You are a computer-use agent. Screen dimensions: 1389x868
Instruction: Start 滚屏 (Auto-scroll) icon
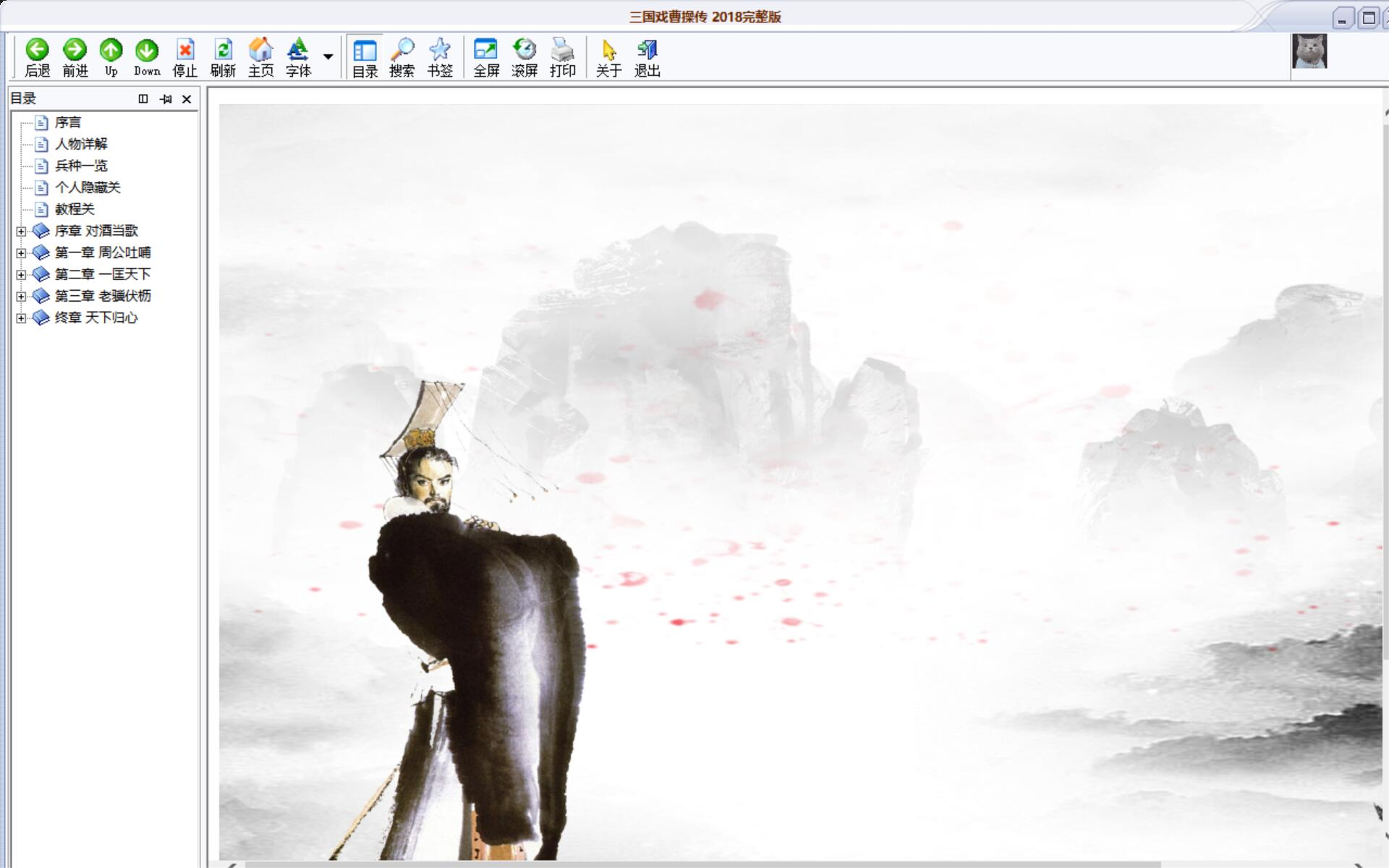pyautogui.click(x=524, y=49)
